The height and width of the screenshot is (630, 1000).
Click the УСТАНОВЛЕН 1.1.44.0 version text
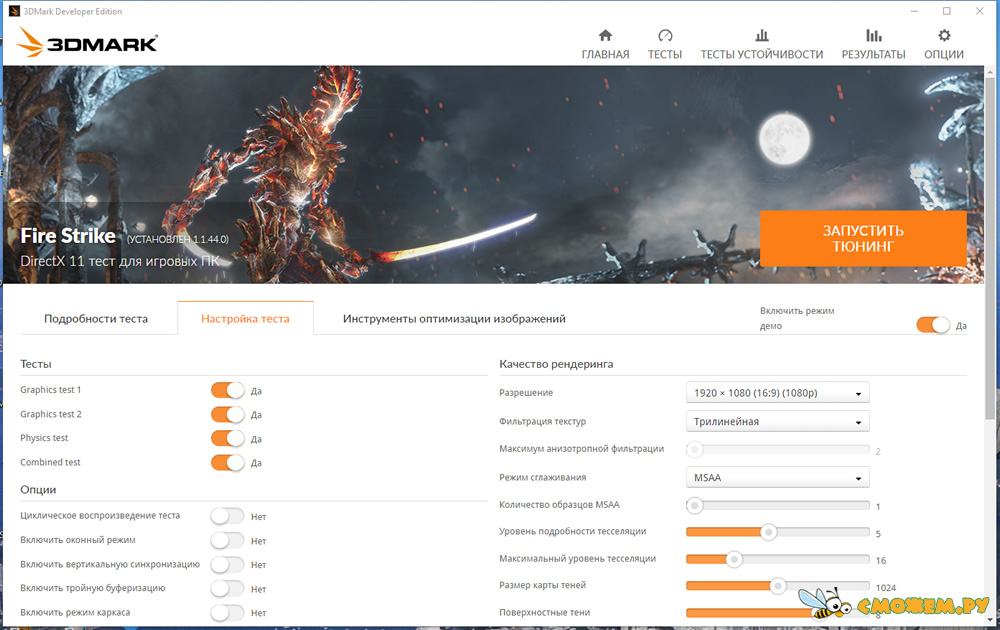177,240
